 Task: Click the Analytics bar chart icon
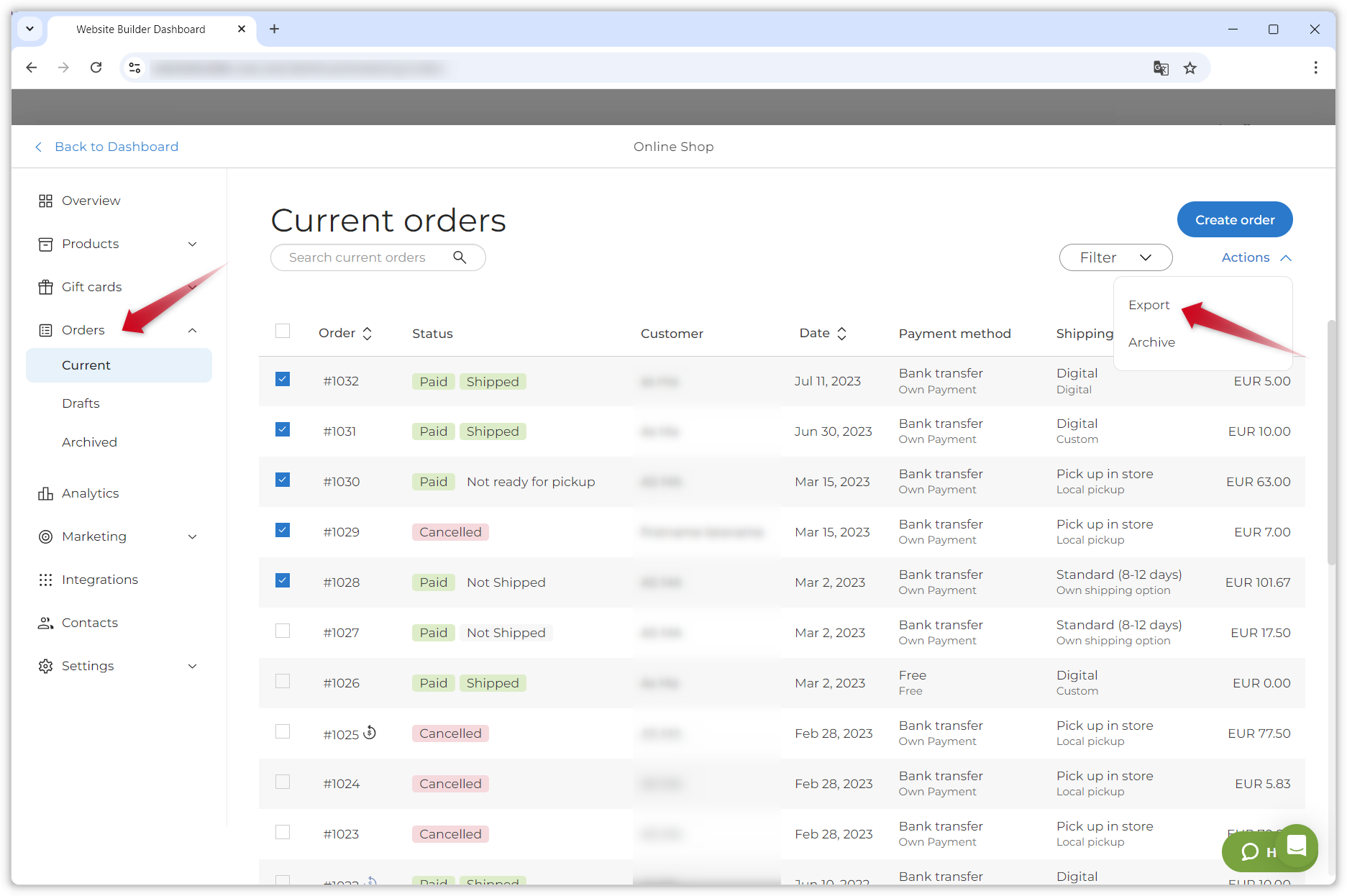click(45, 493)
